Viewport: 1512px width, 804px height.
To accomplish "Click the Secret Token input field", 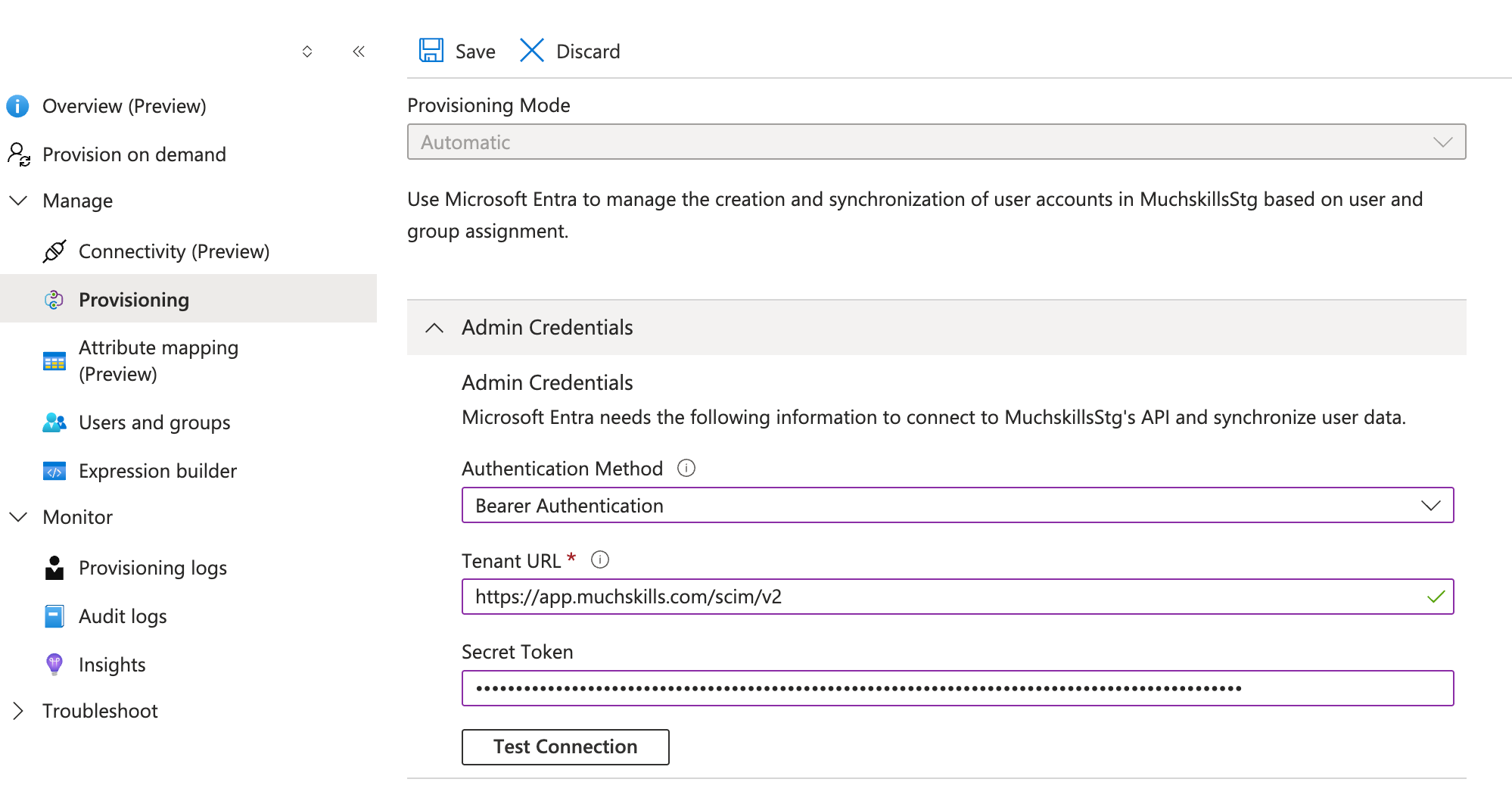I will (957, 688).
